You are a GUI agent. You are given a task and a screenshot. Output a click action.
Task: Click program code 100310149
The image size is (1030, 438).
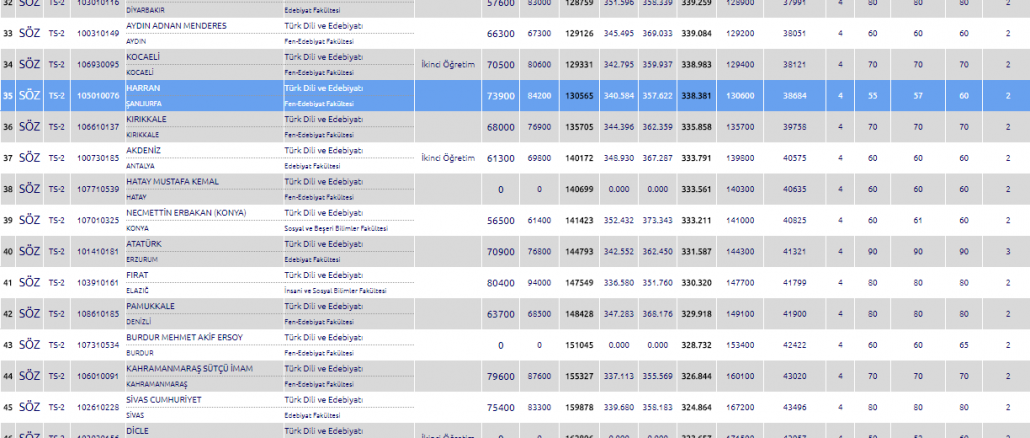[96, 33]
